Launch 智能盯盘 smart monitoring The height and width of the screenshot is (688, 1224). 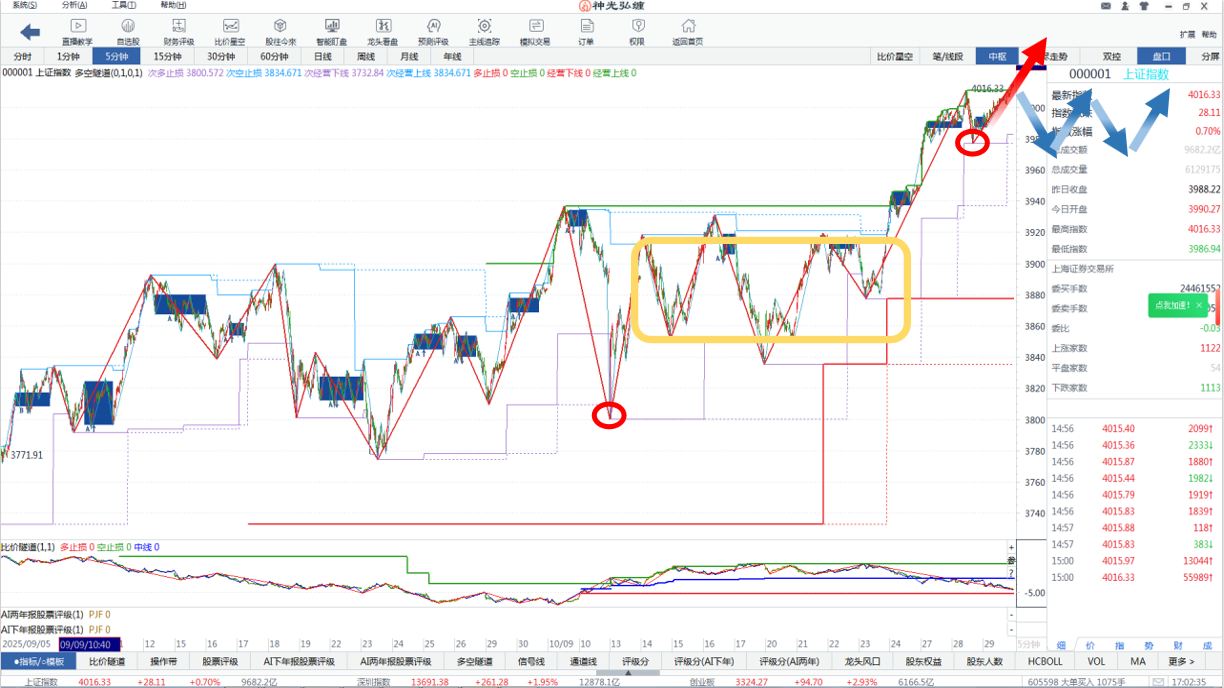point(331,32)
